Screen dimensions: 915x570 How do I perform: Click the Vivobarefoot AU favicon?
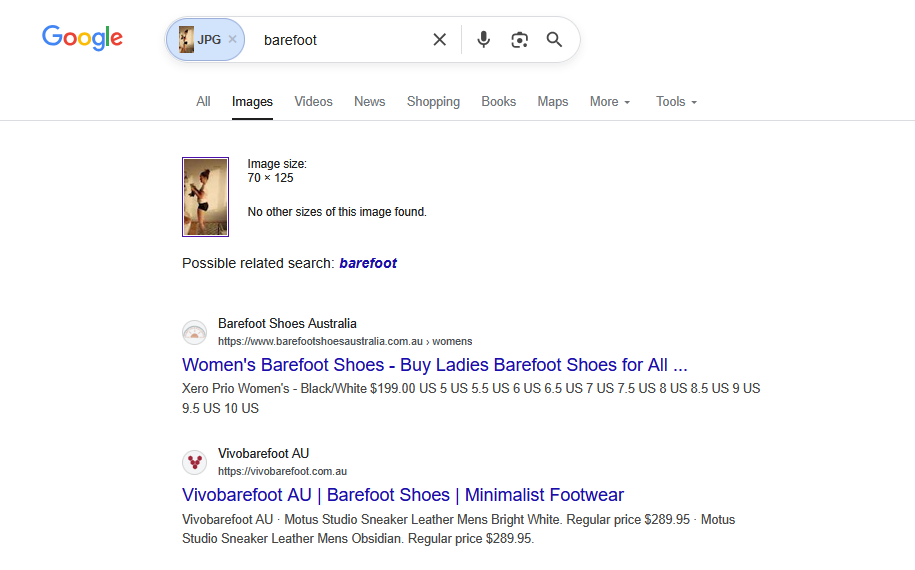coord(194,462)
